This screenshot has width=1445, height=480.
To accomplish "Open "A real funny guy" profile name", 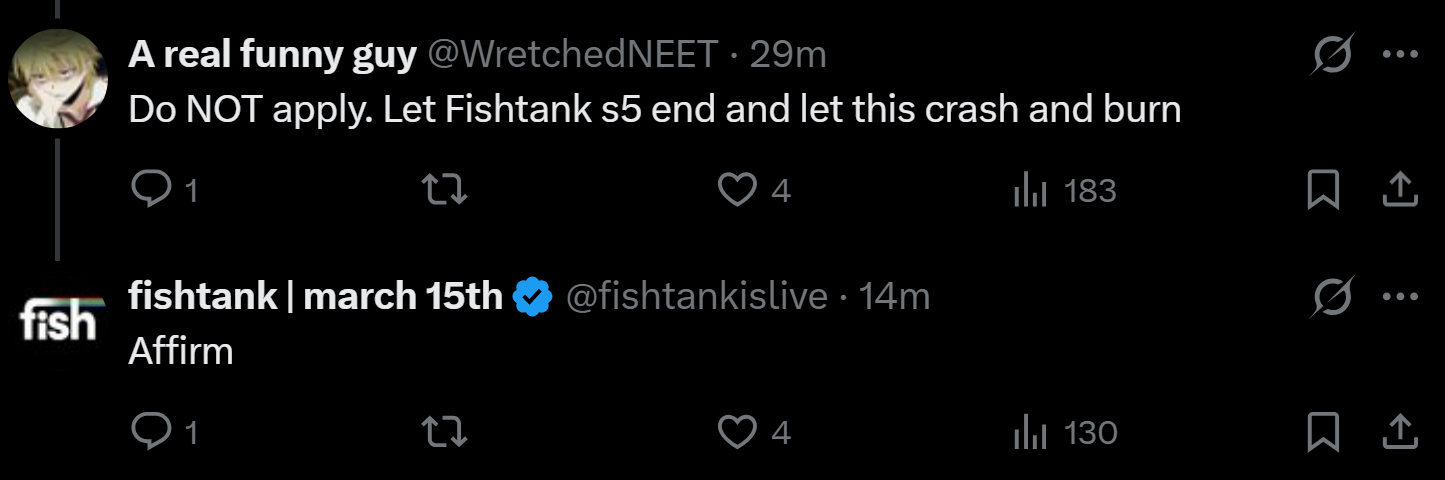I will pos(272,55).
